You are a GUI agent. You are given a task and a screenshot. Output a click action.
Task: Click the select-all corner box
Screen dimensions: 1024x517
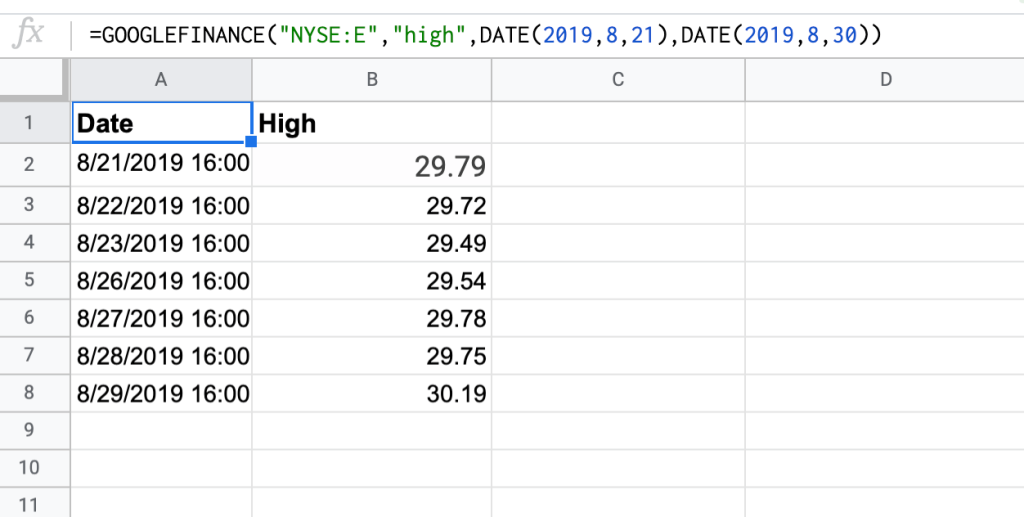[34, 79]
